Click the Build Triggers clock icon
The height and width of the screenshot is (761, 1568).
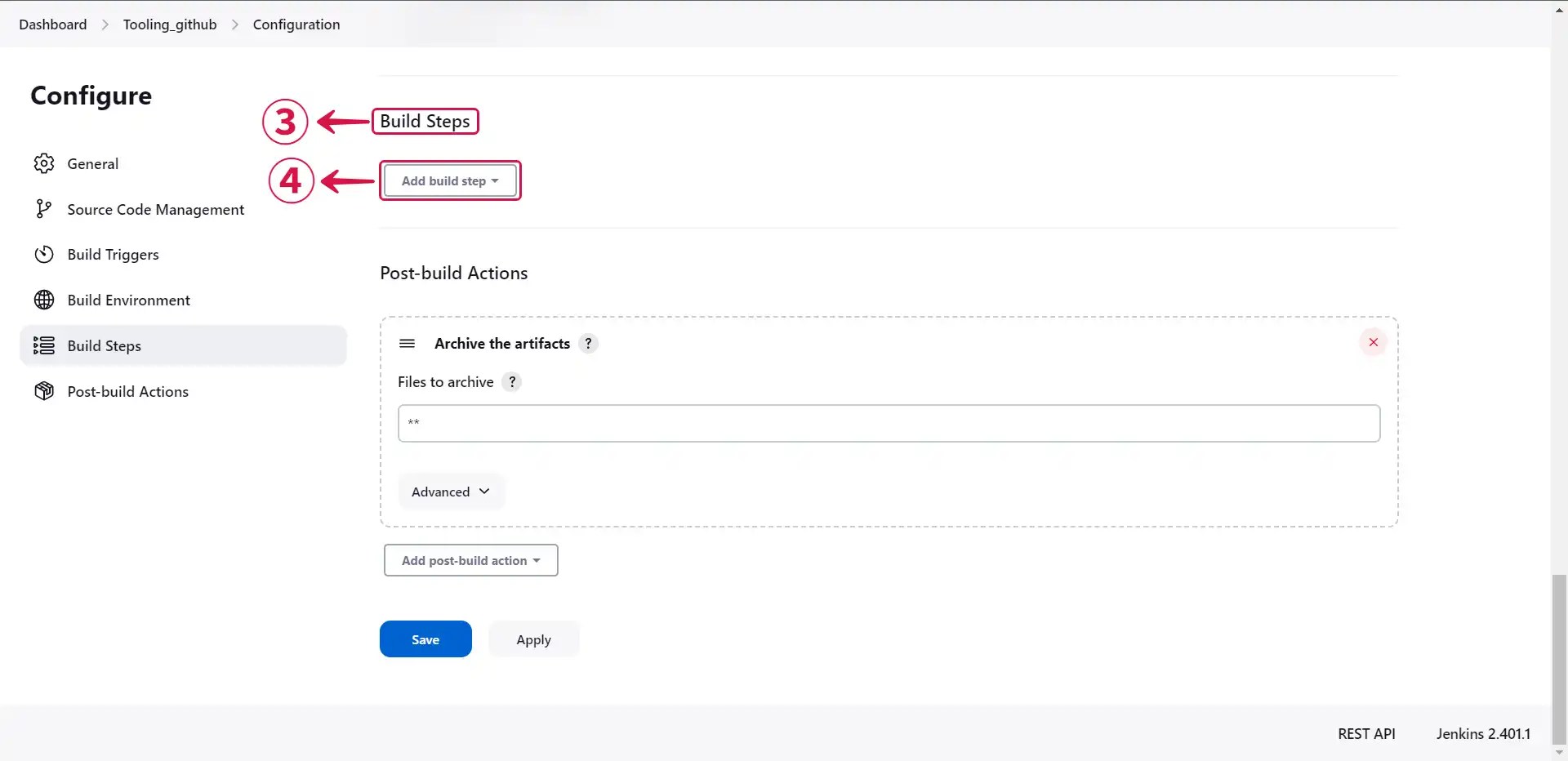click(x=44, y=254)
